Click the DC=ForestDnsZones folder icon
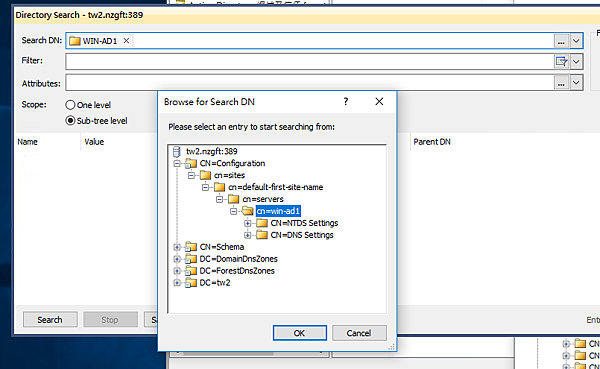 (x=191, y=271)
